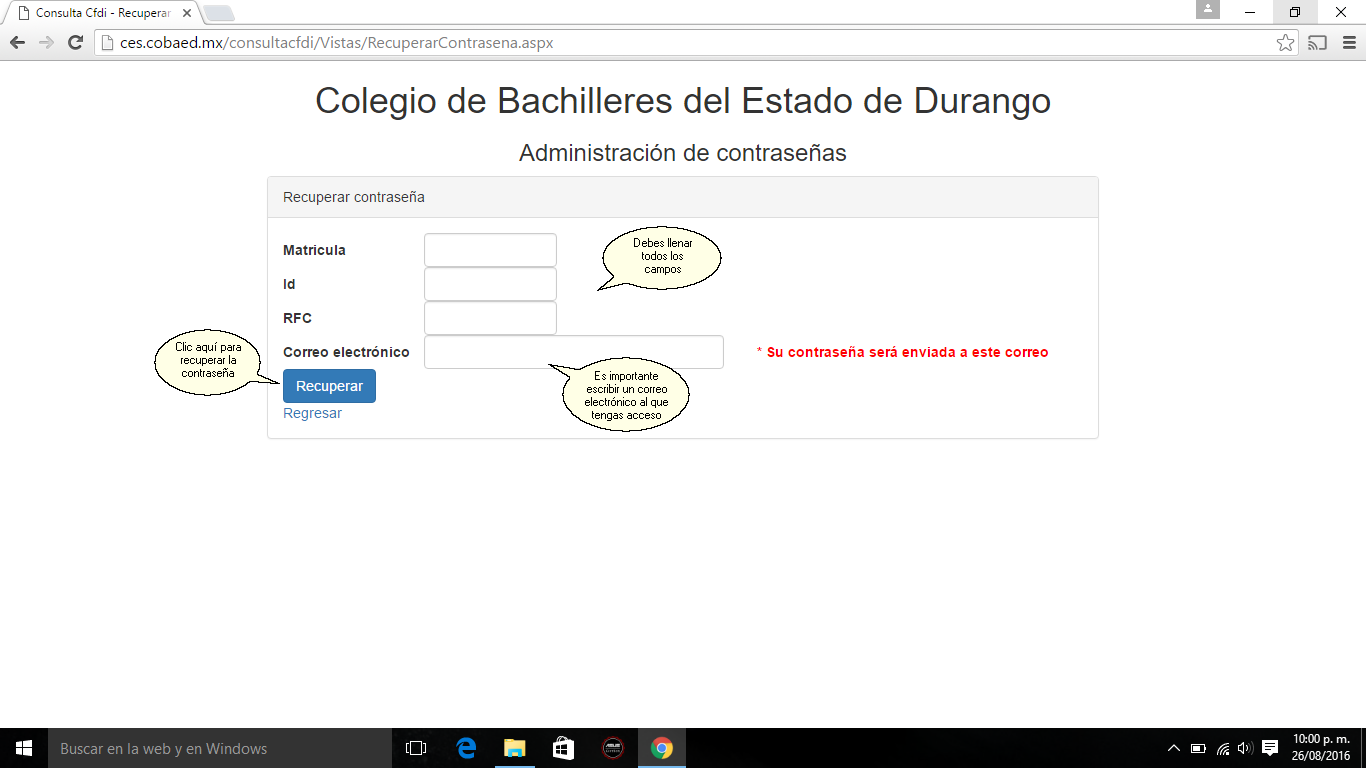This screenshot has width=1366, height=768.
Task: Click the Colegio de Bachilleres heading
Action: 683,101
